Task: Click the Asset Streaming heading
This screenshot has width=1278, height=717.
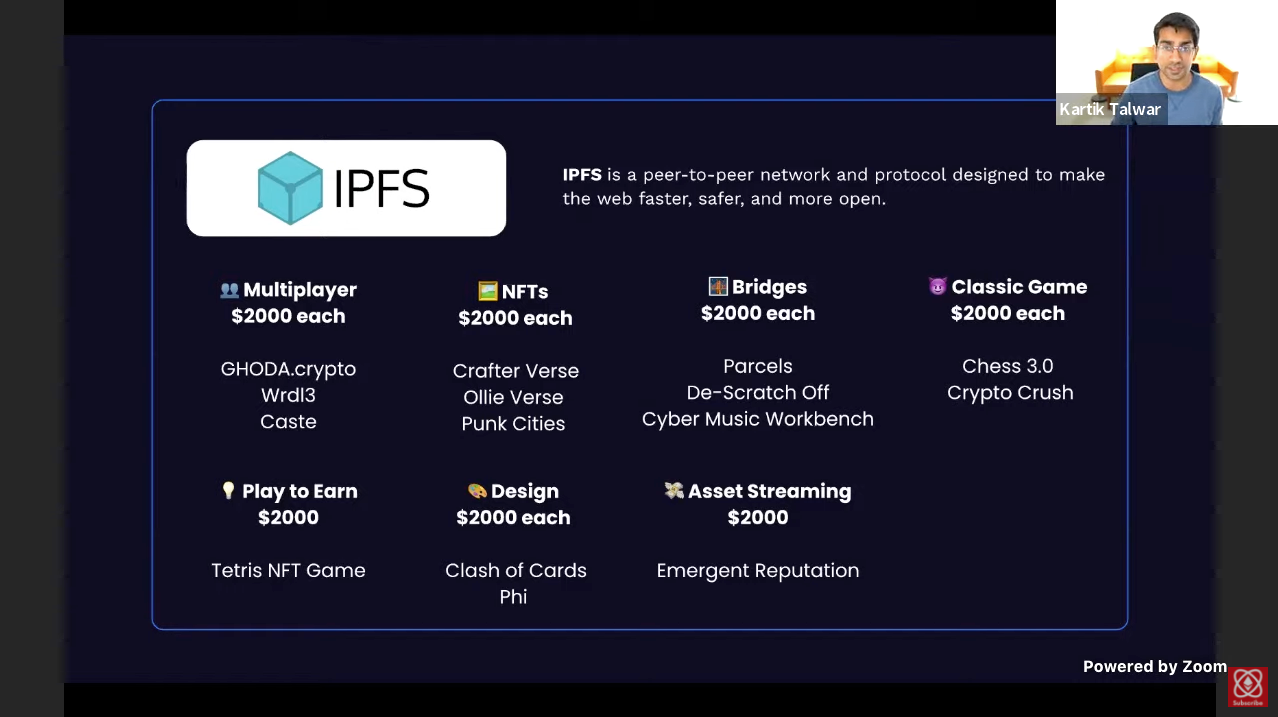Action: [770, 491]
